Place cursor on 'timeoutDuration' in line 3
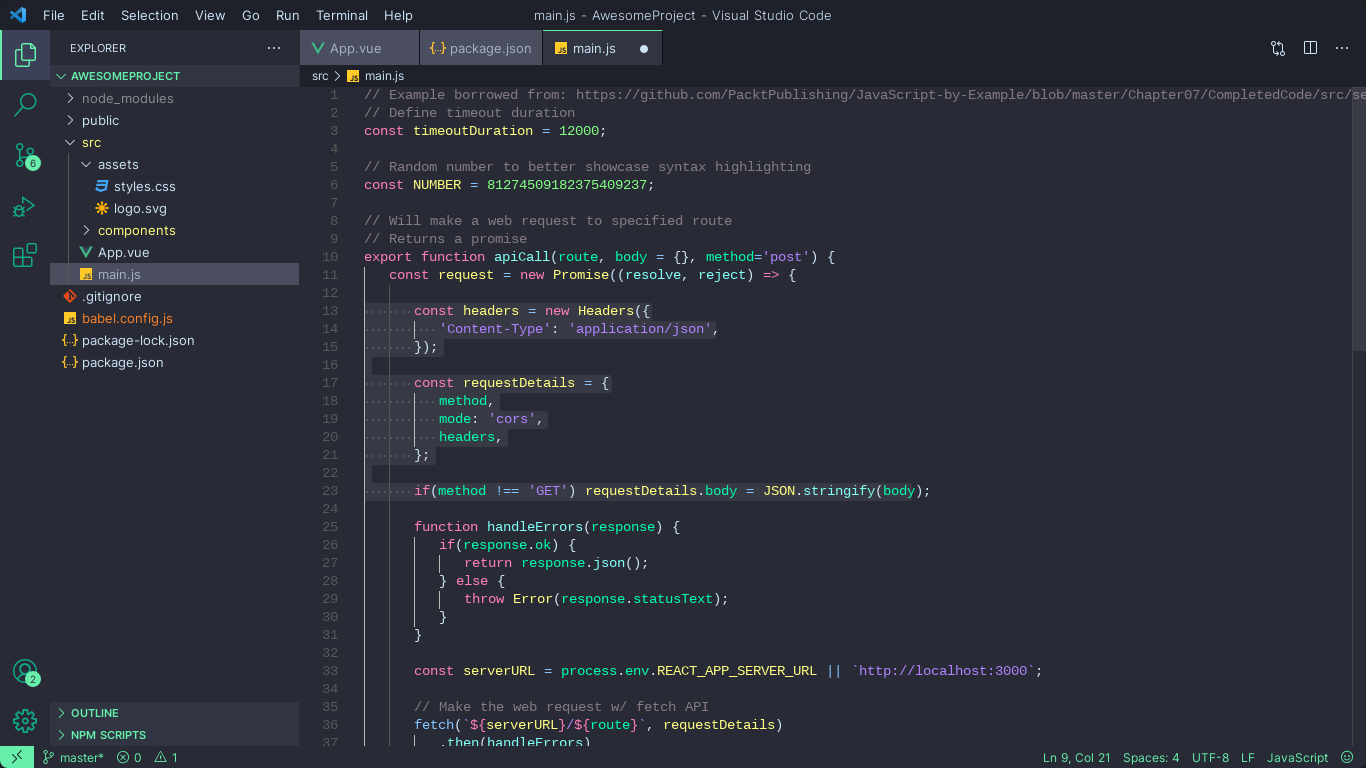1366x768 pixels. 473,131
